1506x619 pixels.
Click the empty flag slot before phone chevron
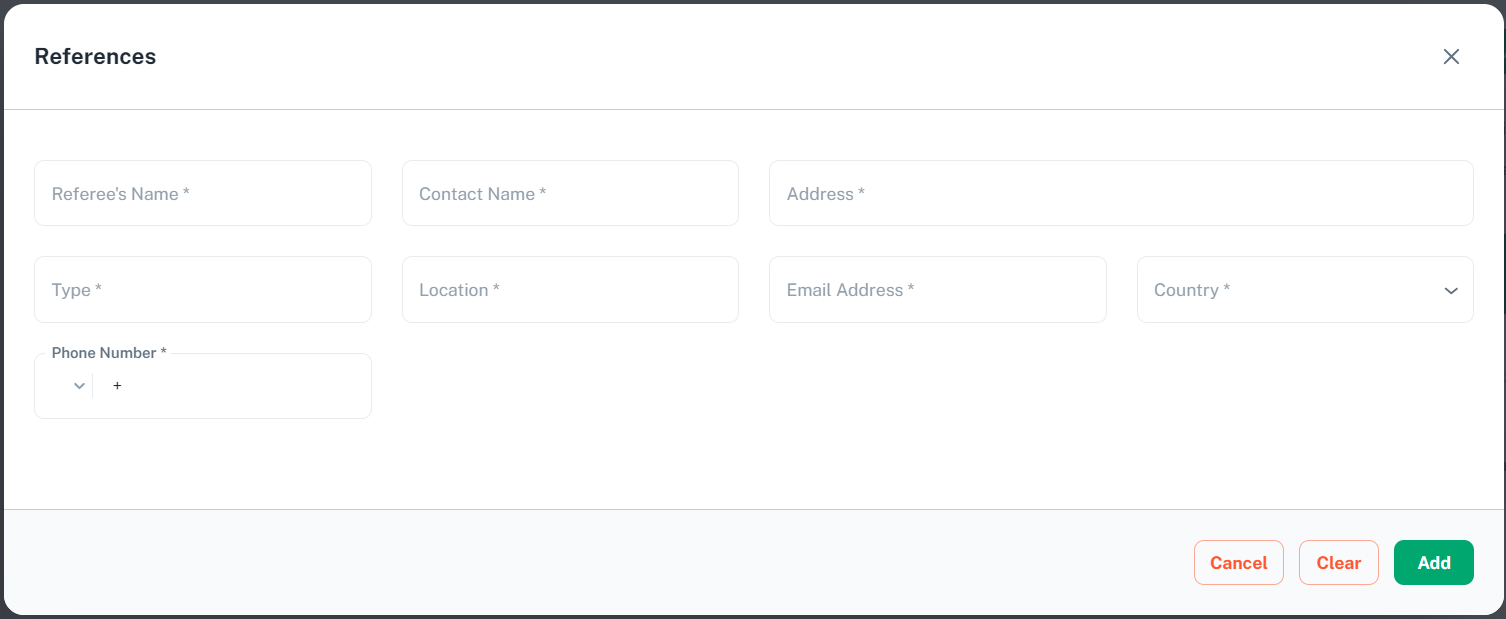59,386
